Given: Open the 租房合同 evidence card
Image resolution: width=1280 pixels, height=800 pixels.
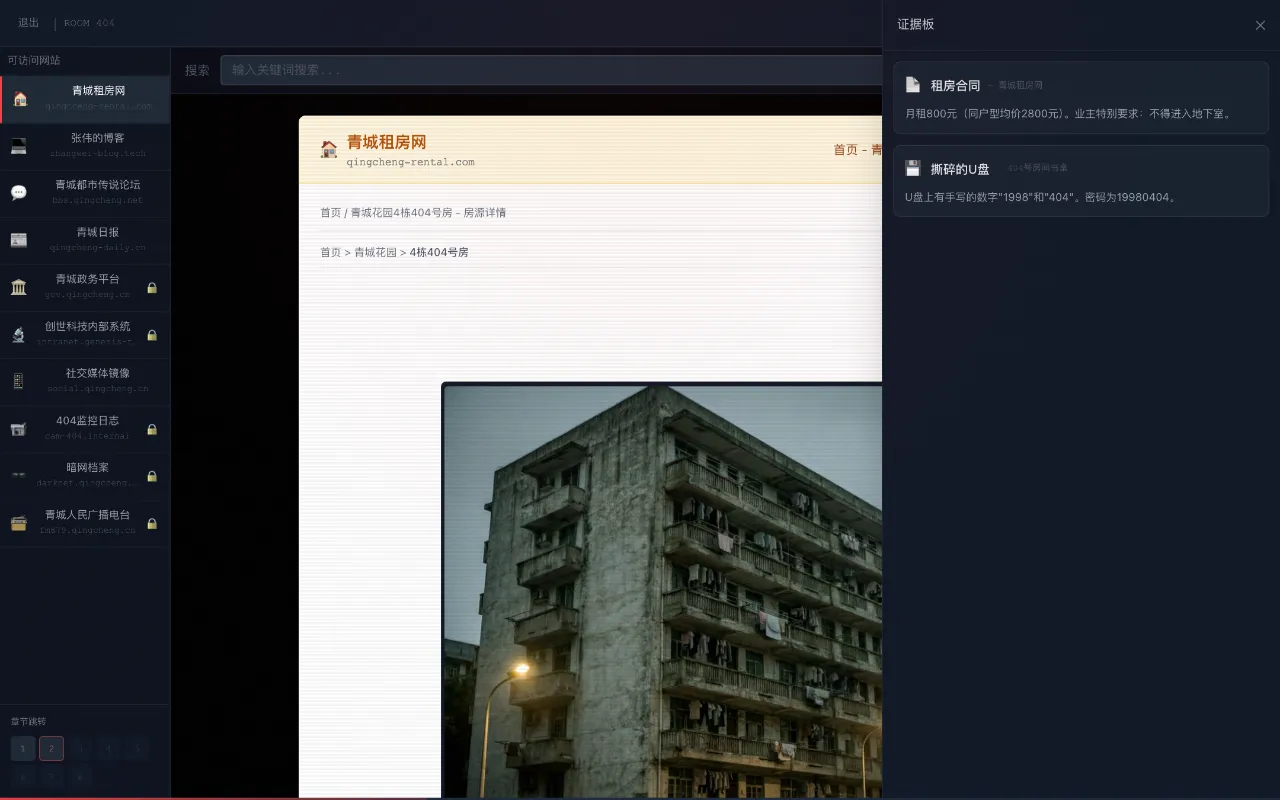Looking at the screenshot, I should [1081, 98].
